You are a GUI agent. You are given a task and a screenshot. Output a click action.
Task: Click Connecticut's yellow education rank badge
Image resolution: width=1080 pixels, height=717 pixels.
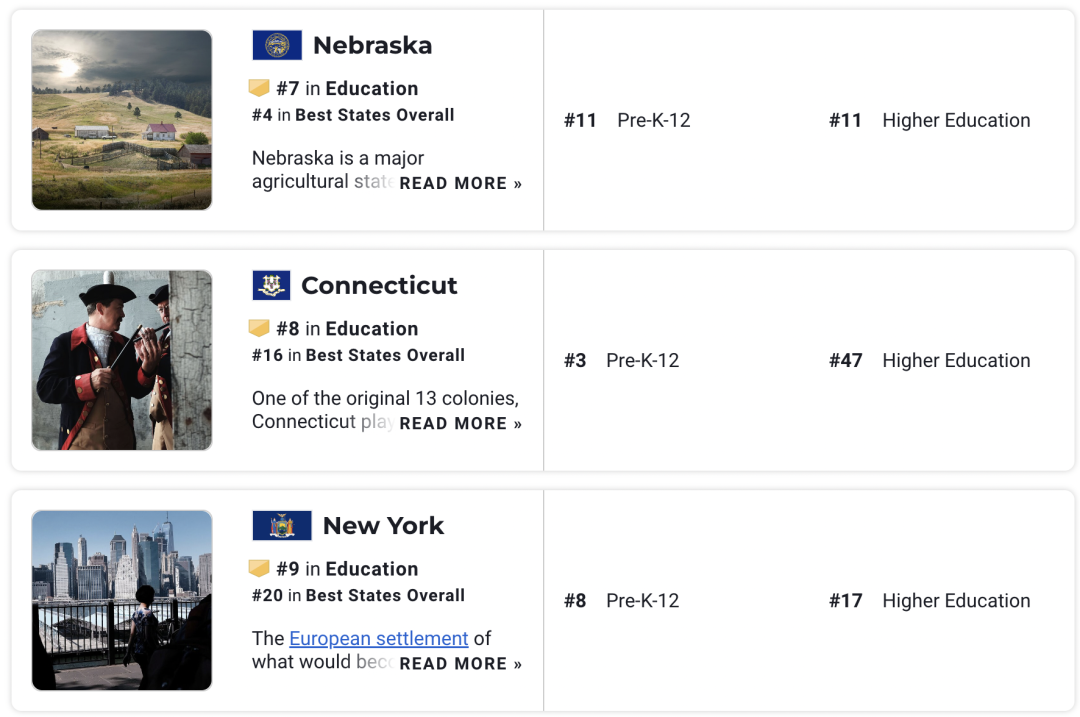coord(259,328)
